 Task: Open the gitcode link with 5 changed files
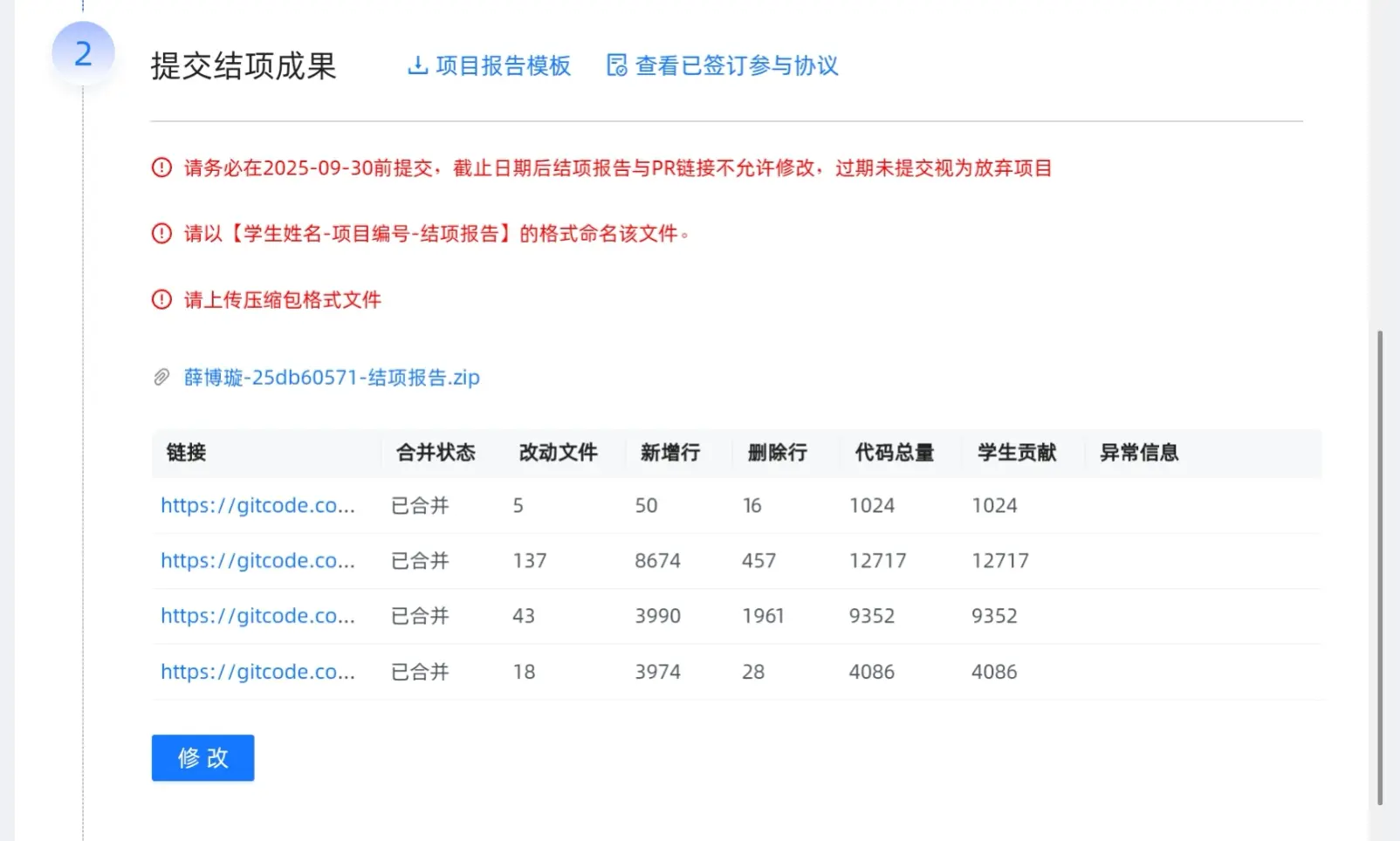pos(257,505)
